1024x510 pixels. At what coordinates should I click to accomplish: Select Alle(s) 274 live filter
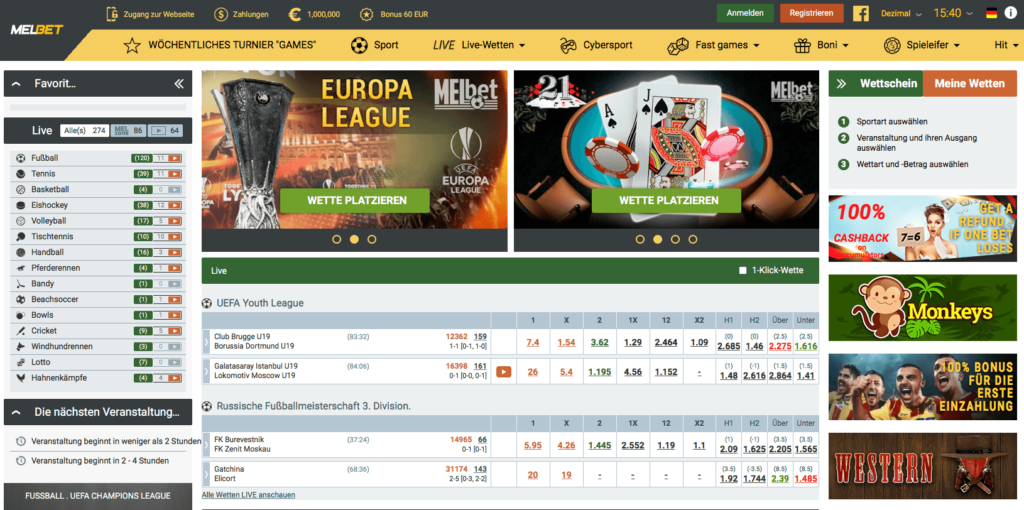(x=85, y=131)
